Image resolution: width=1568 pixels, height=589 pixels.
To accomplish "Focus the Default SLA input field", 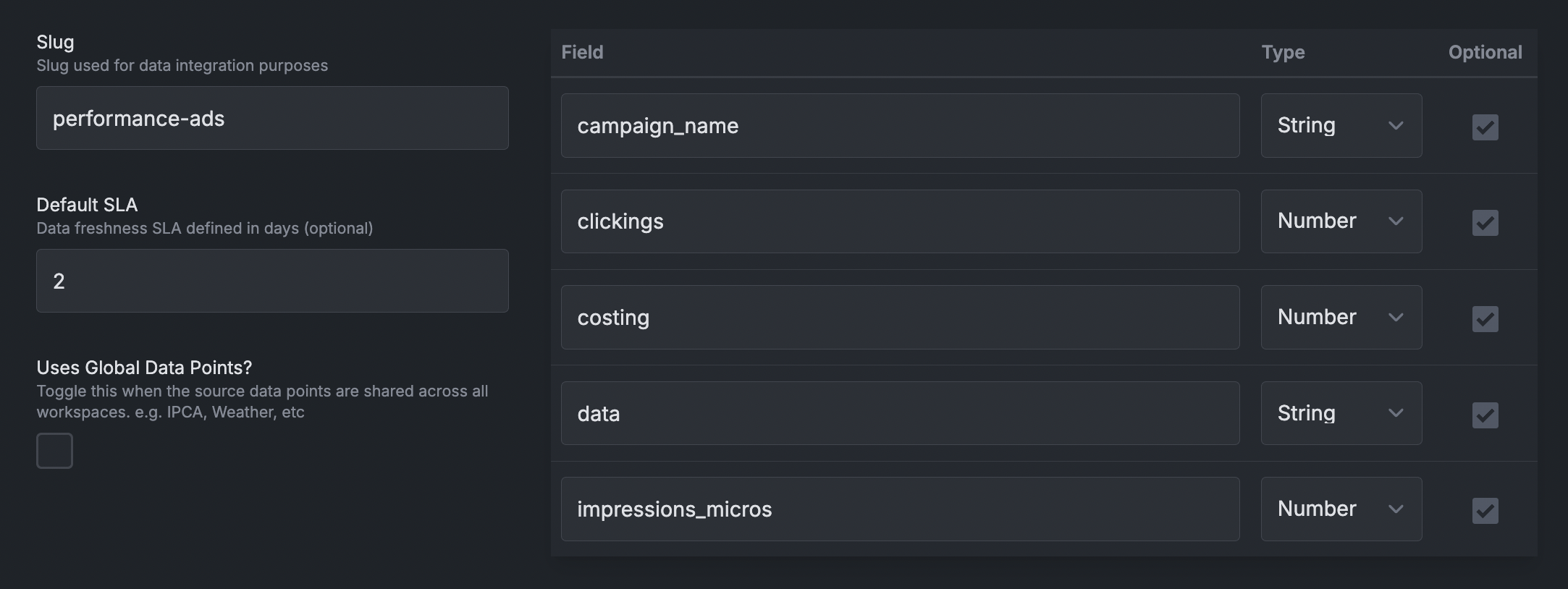I will pos(272,281).
